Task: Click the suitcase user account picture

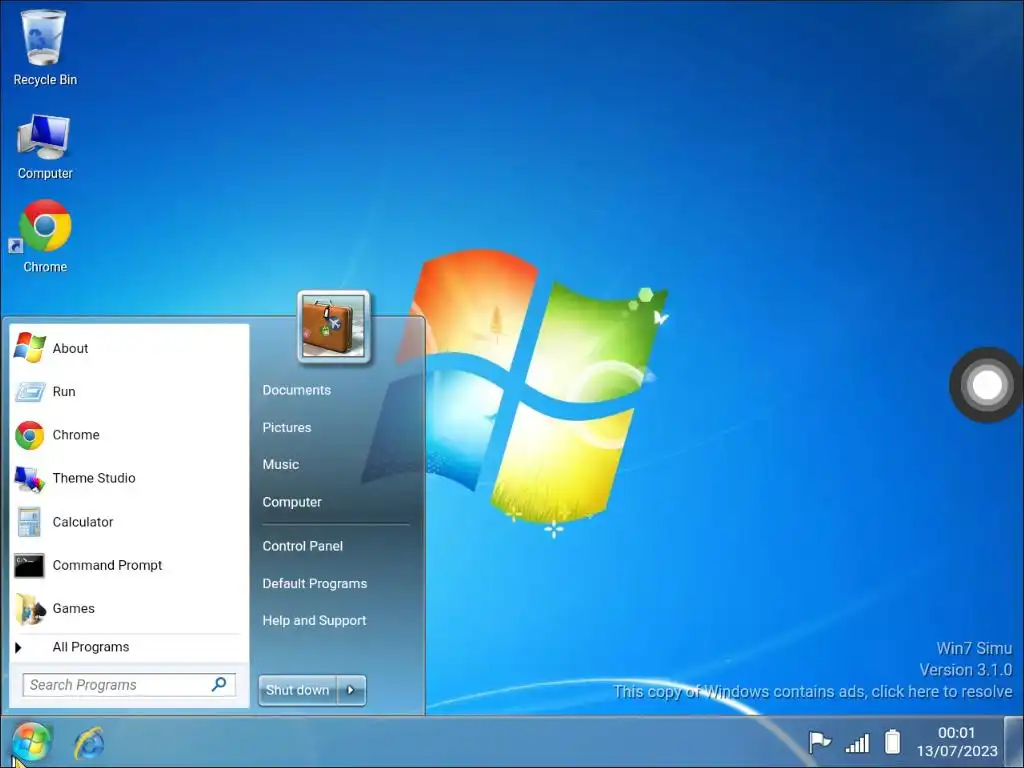Action: (334, 326)
